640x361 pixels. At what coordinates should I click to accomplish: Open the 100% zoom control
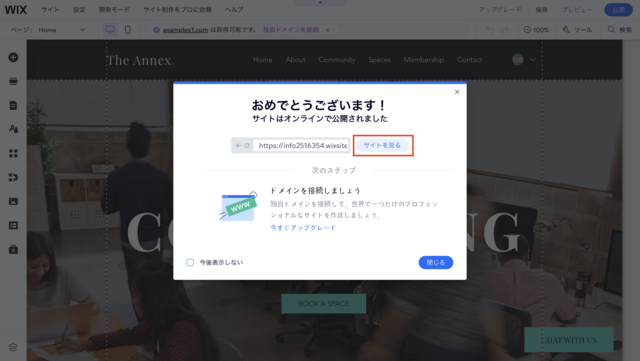point(536,30)
